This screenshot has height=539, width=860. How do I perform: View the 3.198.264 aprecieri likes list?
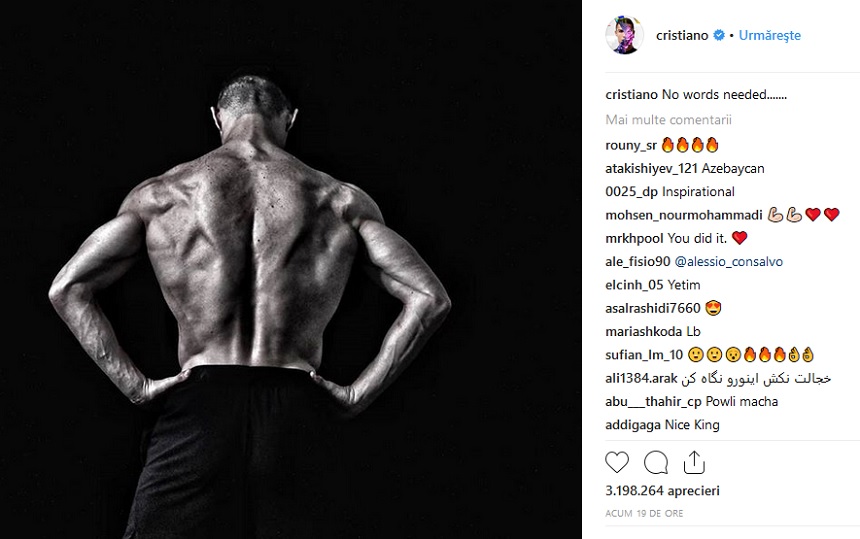click(x=663, y=490)
